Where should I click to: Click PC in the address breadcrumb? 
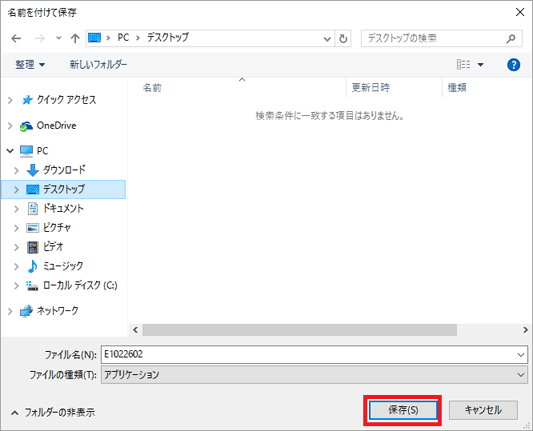(123, 38)
